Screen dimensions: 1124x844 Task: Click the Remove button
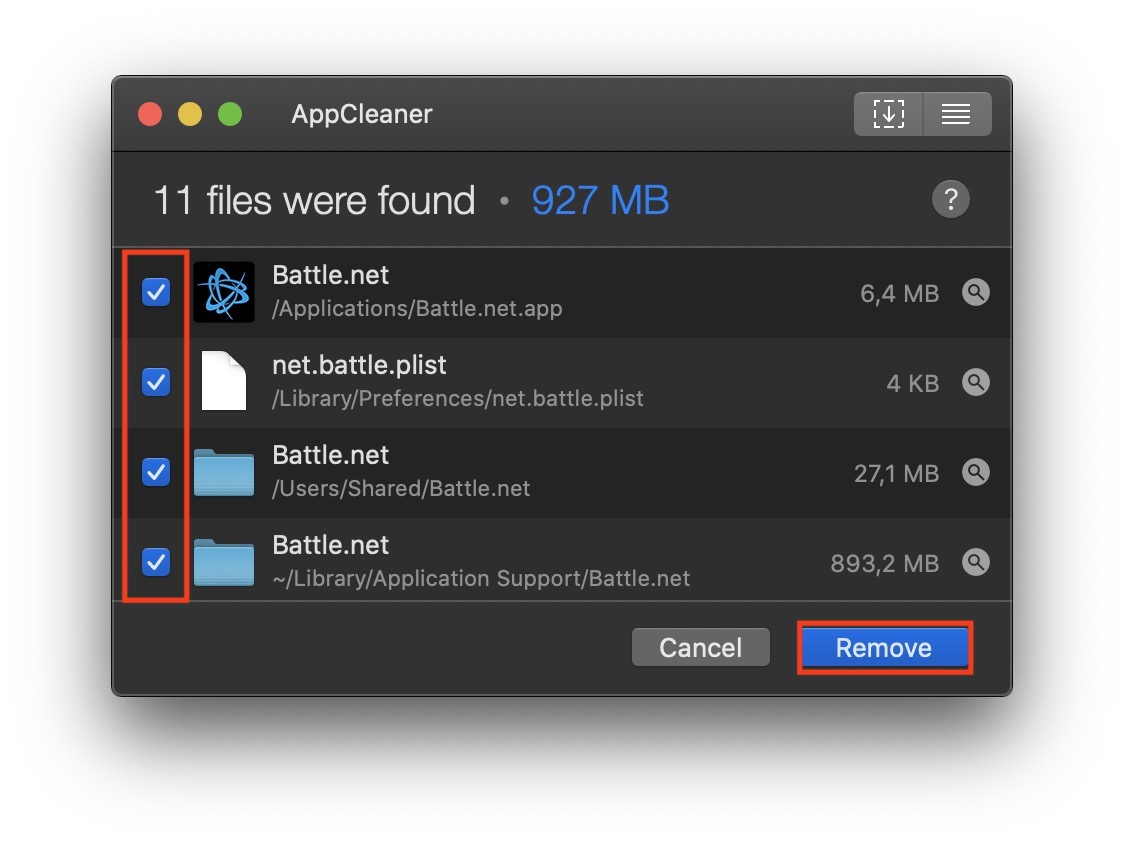[884, 648]
